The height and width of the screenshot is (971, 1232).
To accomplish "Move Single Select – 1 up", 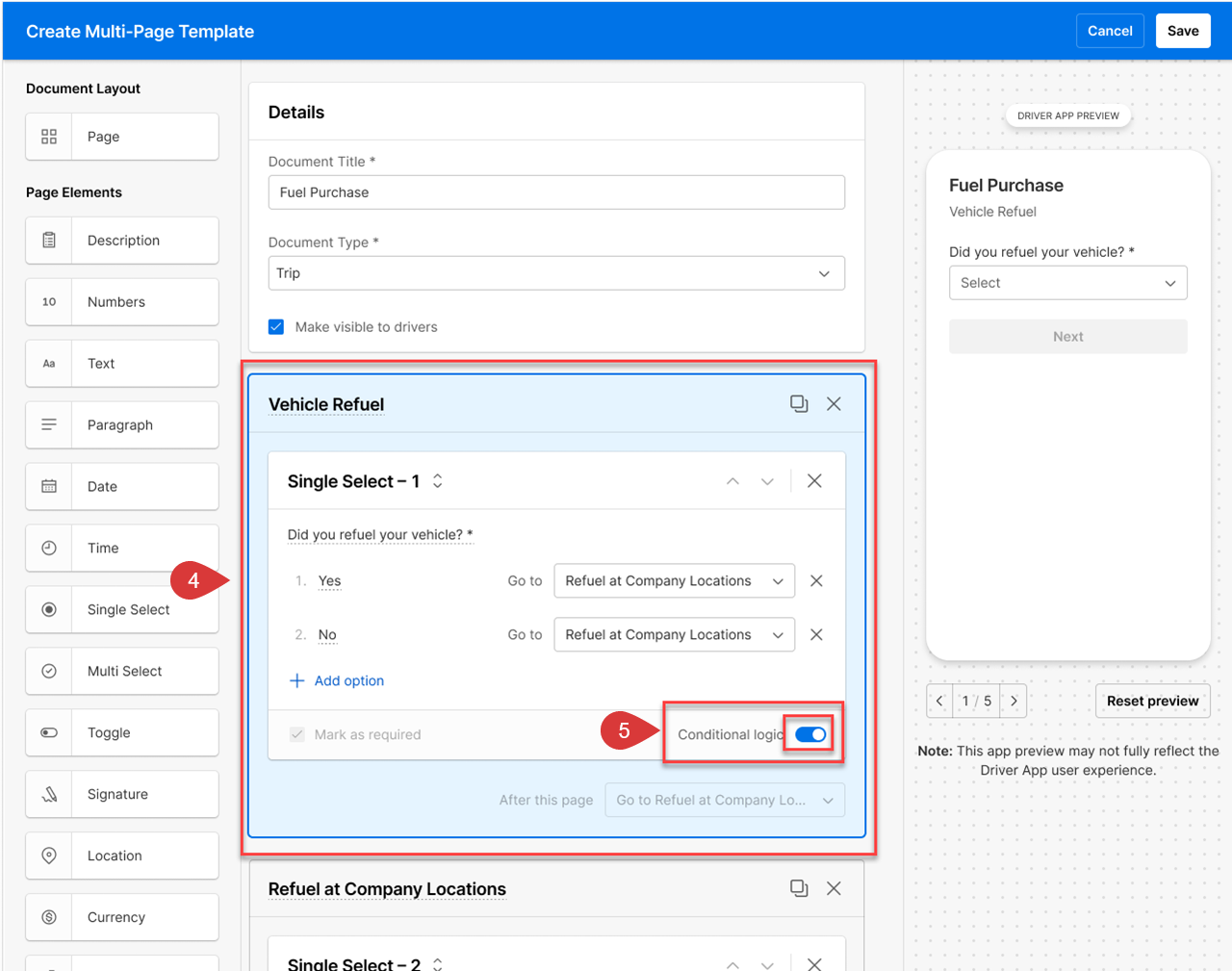I will point(732,481).
